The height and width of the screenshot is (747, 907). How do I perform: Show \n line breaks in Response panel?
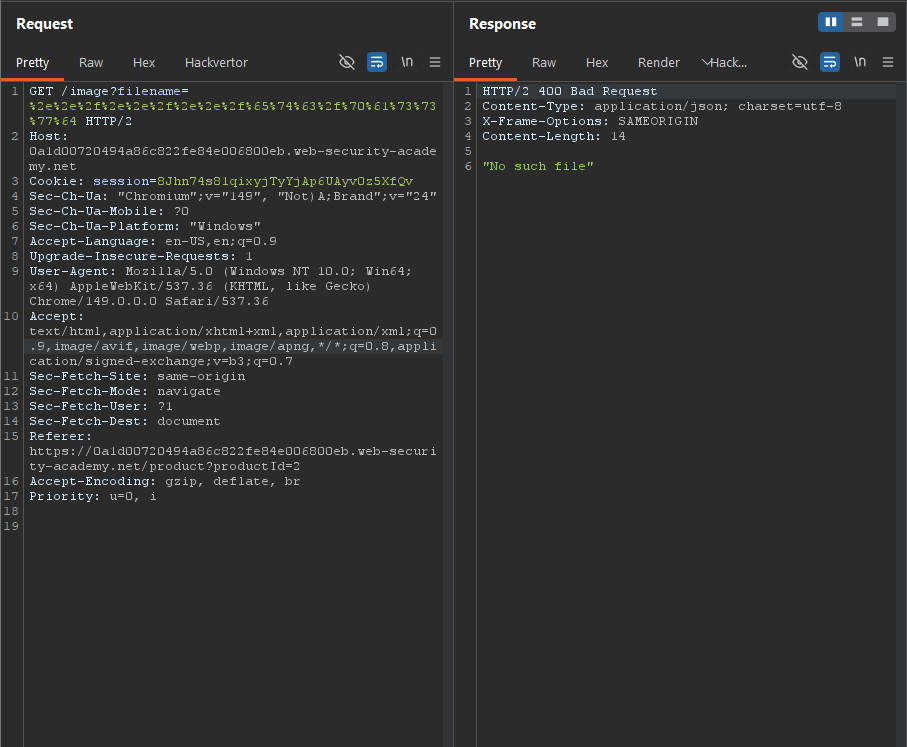click(860, 62)
